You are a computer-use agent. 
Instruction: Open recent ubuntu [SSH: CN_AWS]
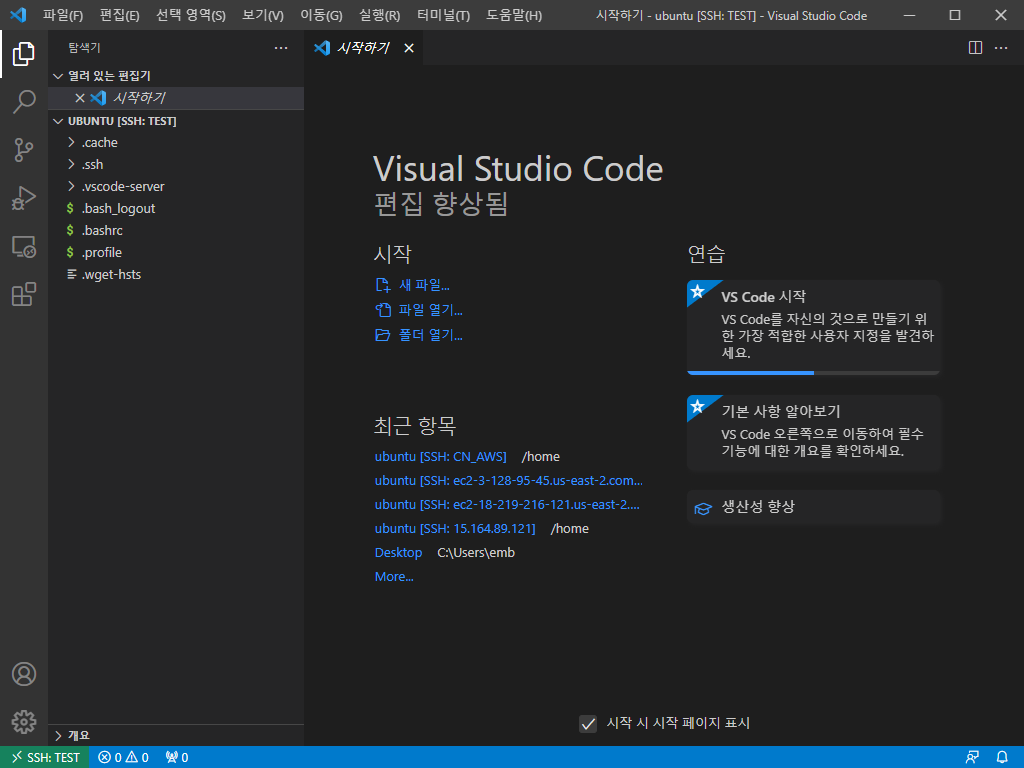click(441, 456)
